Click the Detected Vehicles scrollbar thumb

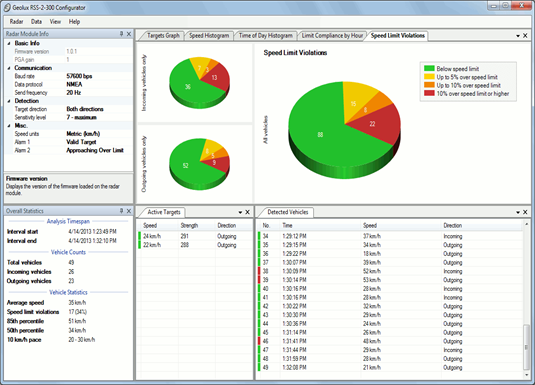click(526, 347)
